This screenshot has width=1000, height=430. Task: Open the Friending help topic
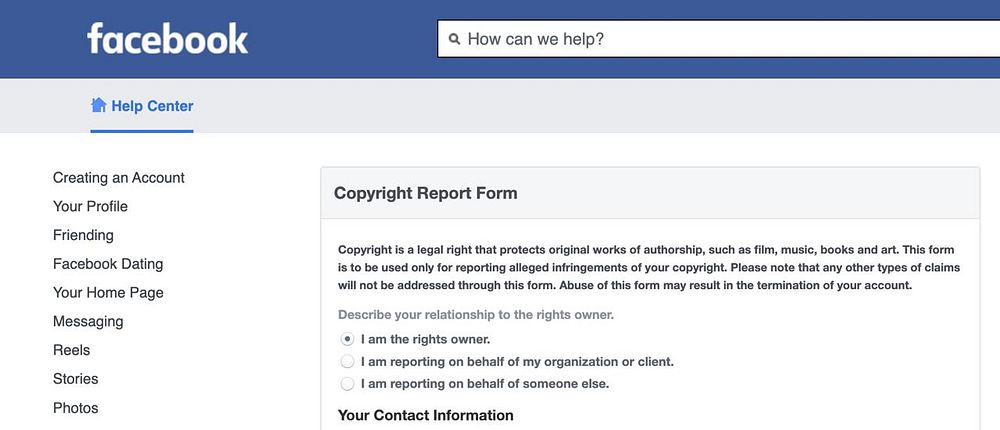pos(83,235)
